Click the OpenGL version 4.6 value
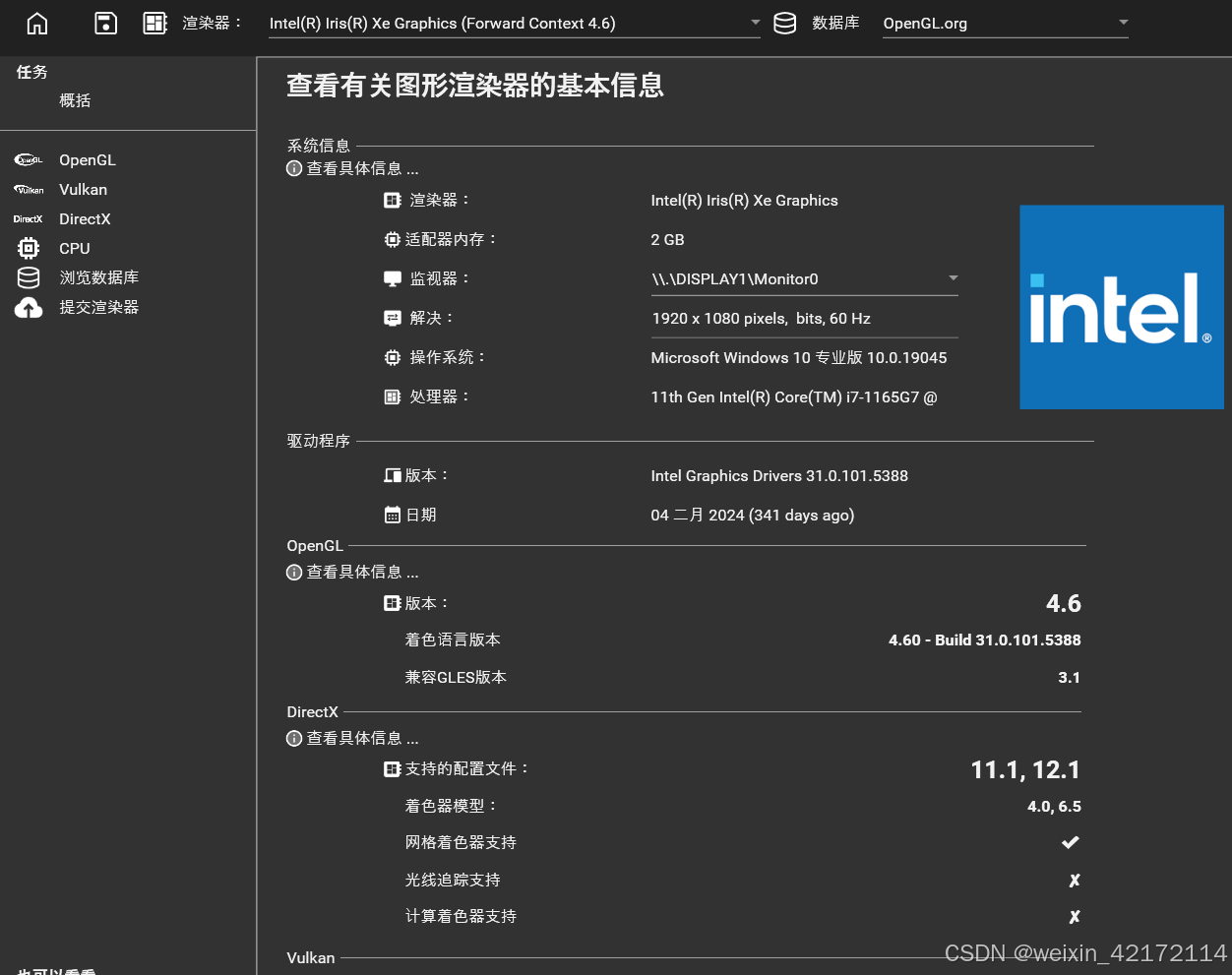 click(1064, 603)
